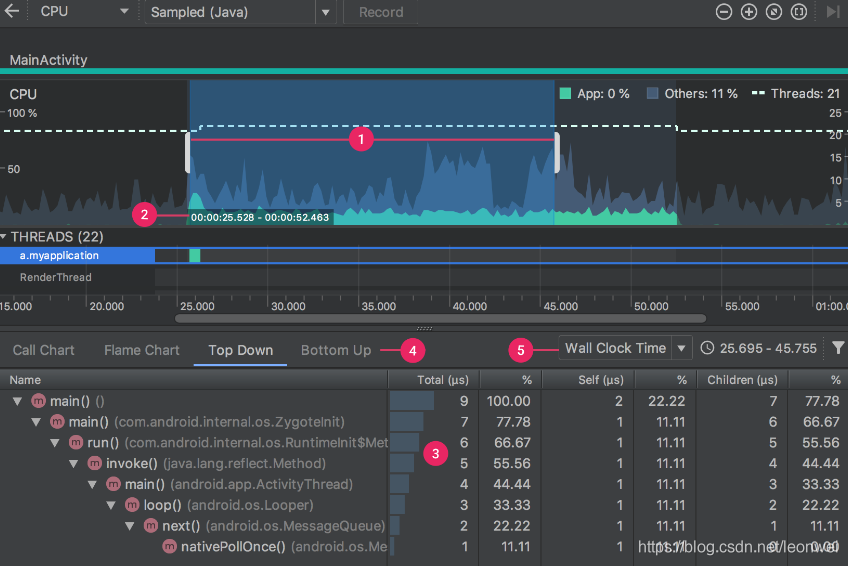Jump to live with the skip-to-end icon

click(833, 12)
